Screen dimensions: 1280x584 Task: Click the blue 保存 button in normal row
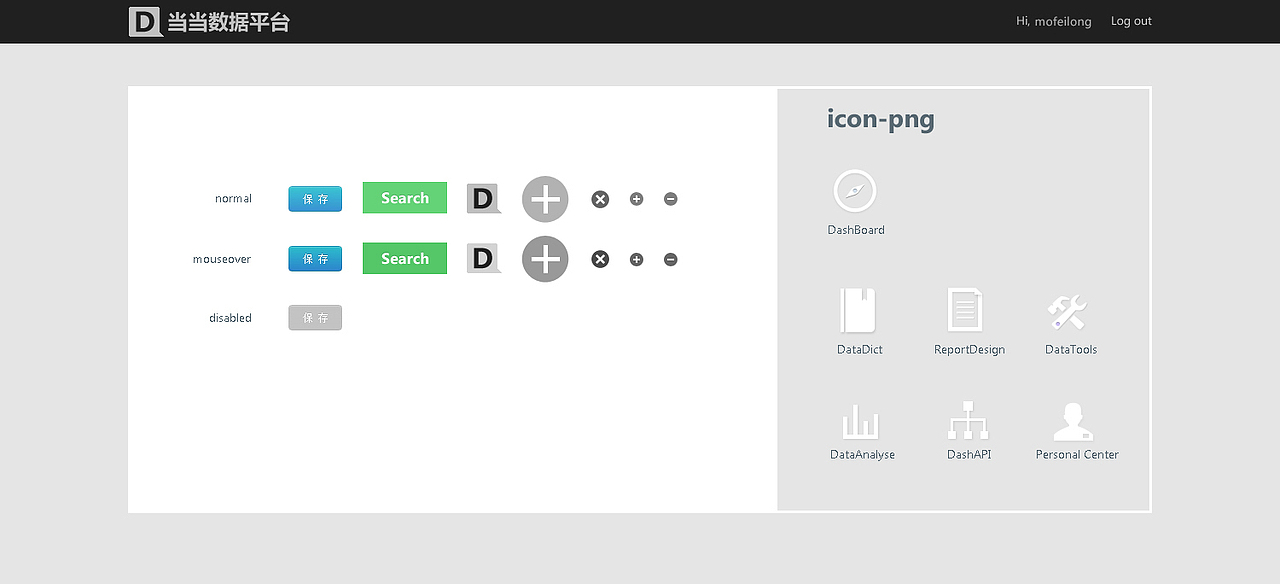[315, 199]
